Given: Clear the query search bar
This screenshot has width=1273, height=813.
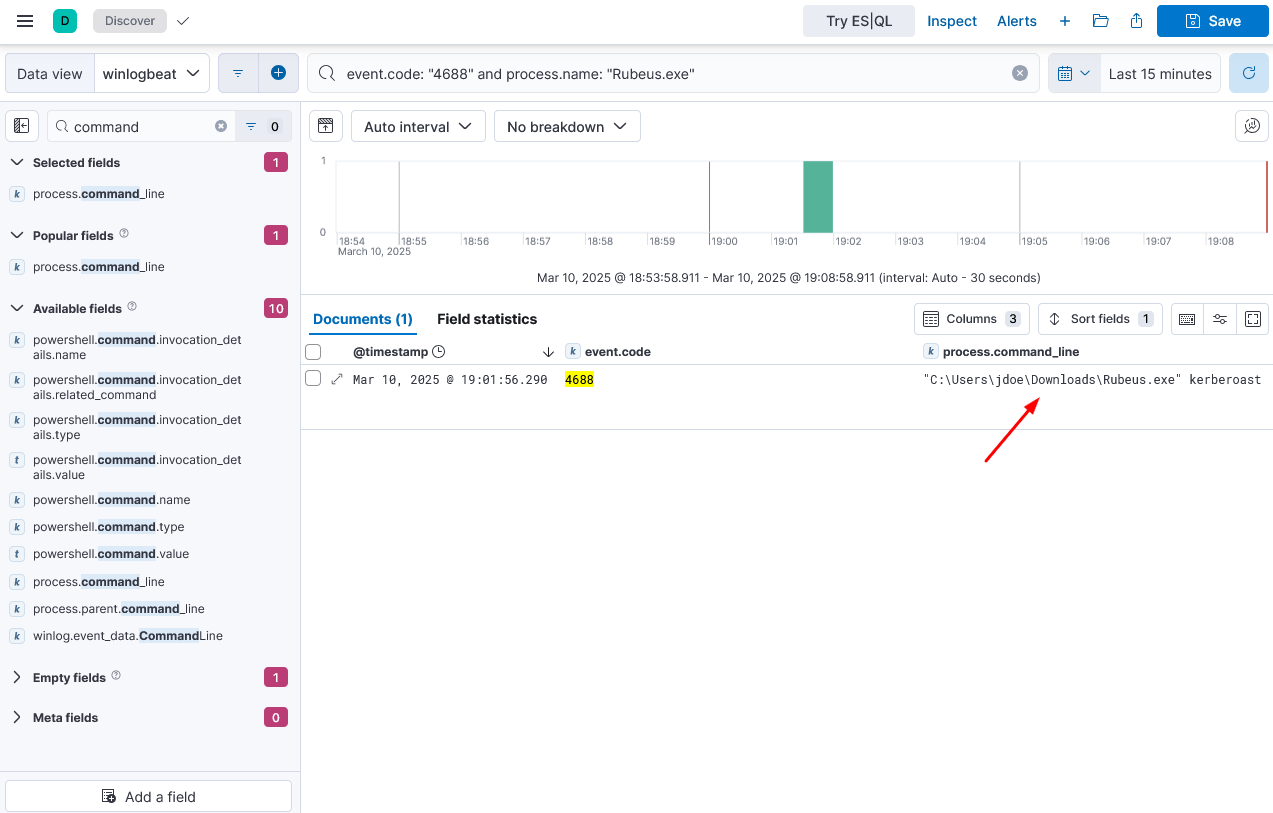Looking at the screenshot, I should tap(1019, 73).
